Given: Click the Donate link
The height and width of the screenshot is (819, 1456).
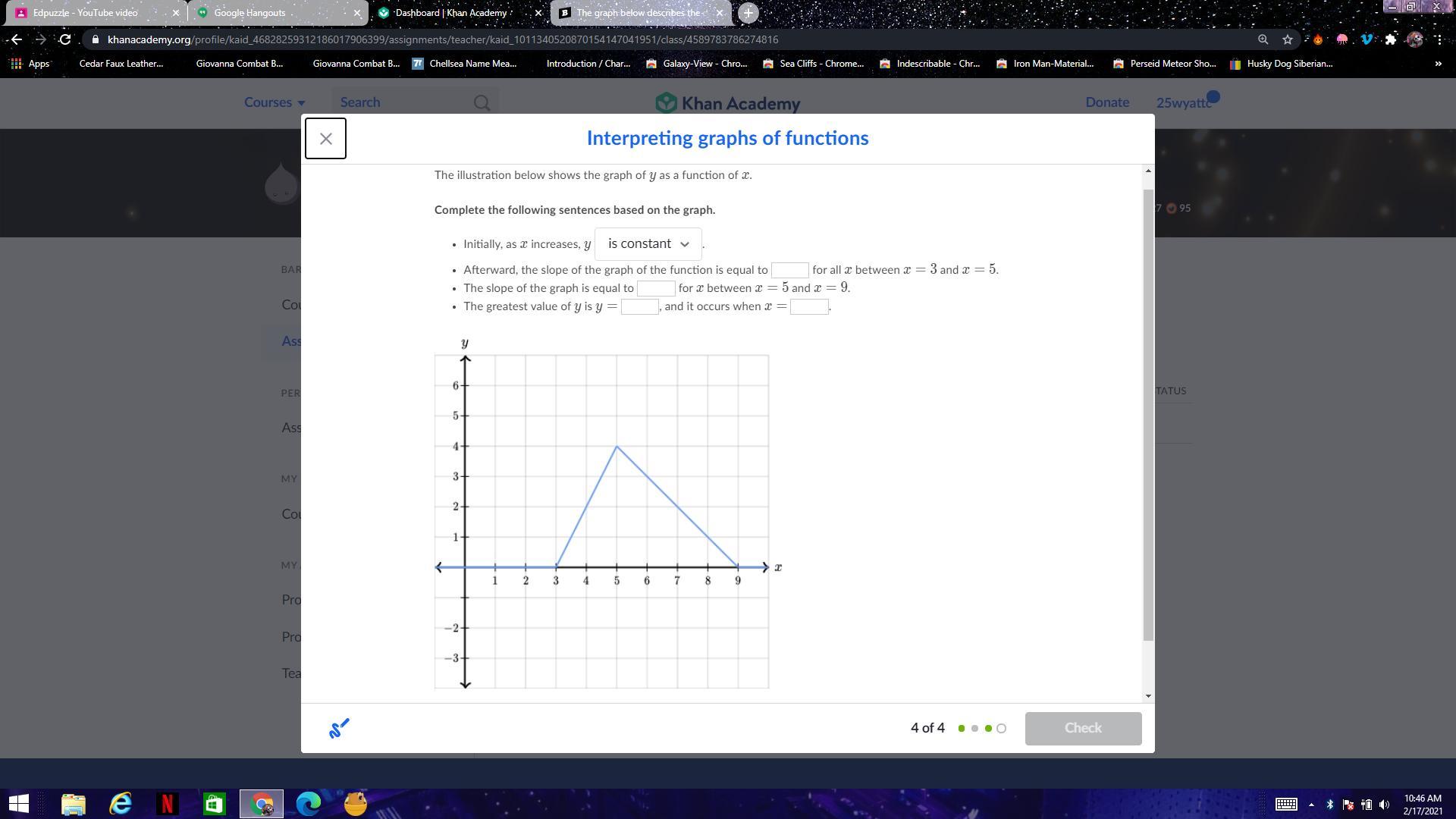Looking at the screenshot, I should coord(1106,102).
